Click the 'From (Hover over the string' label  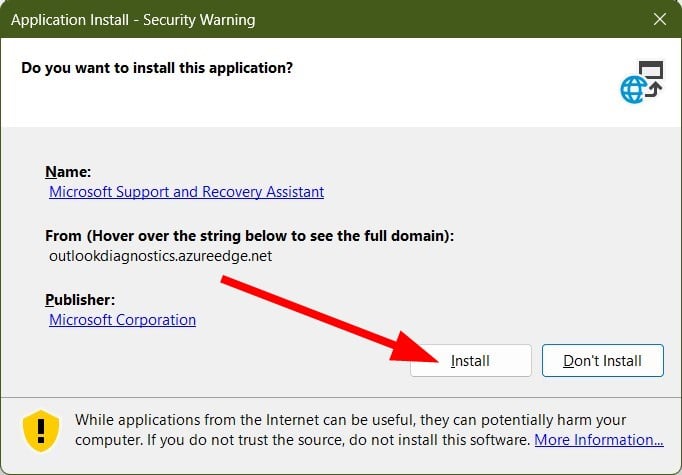pyautogui.click(x=249, y=236)
